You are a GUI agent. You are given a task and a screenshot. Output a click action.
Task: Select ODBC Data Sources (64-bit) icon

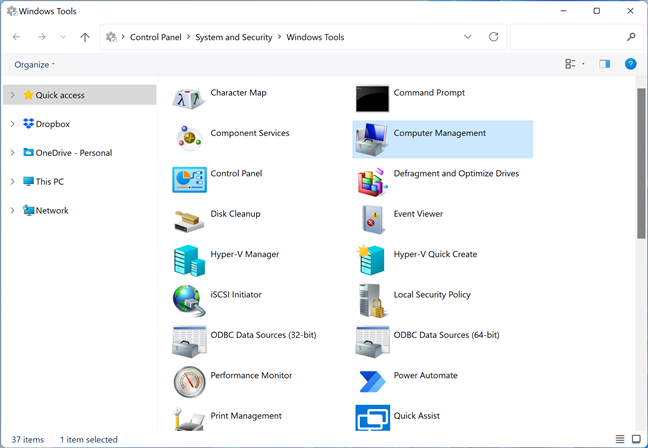pyautogui.click(x=372, y=341)
